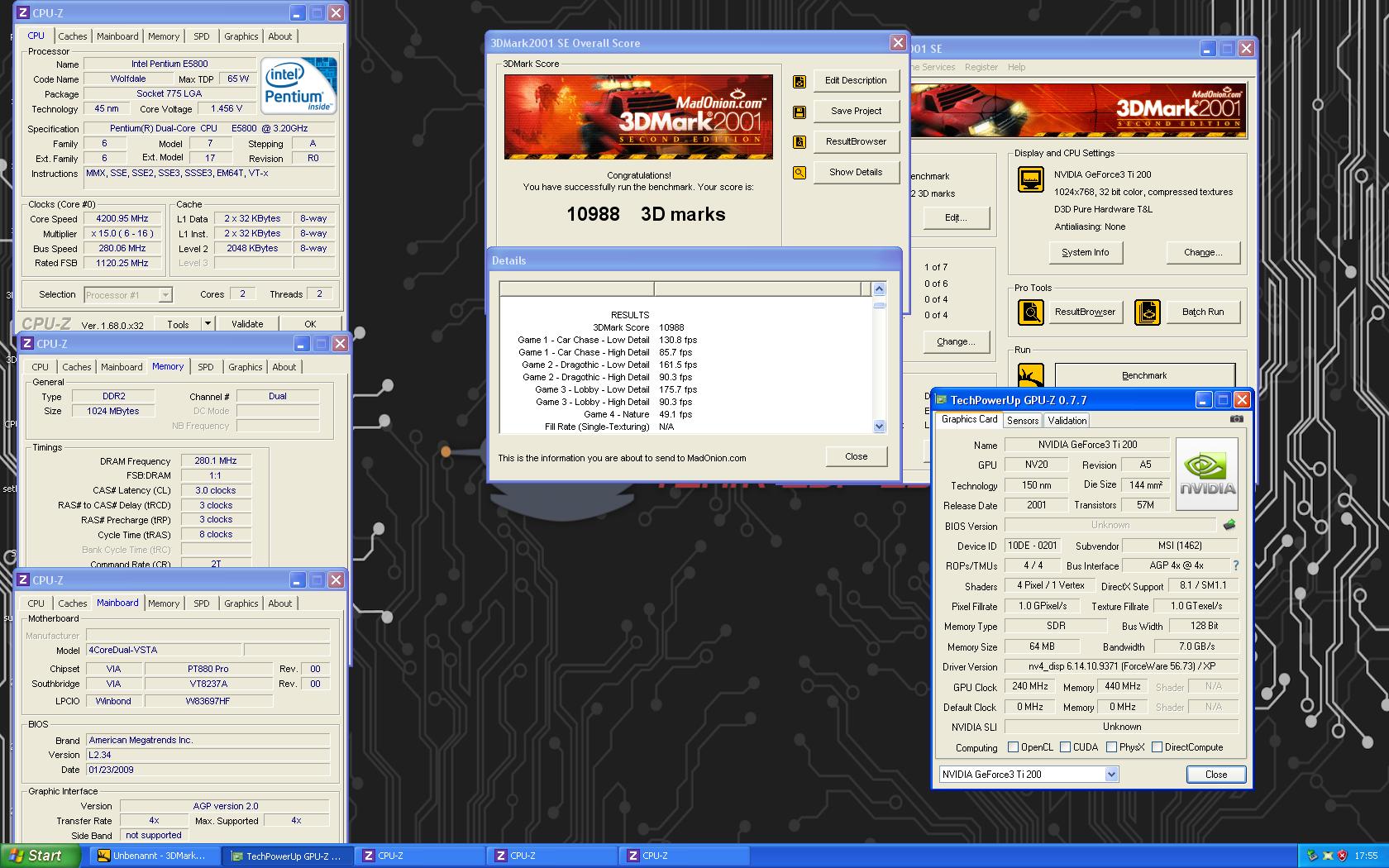1389x868 pixels.
Task: Open the About tab in the Mainboard CPU-Z window
Action: click(279, 603)
